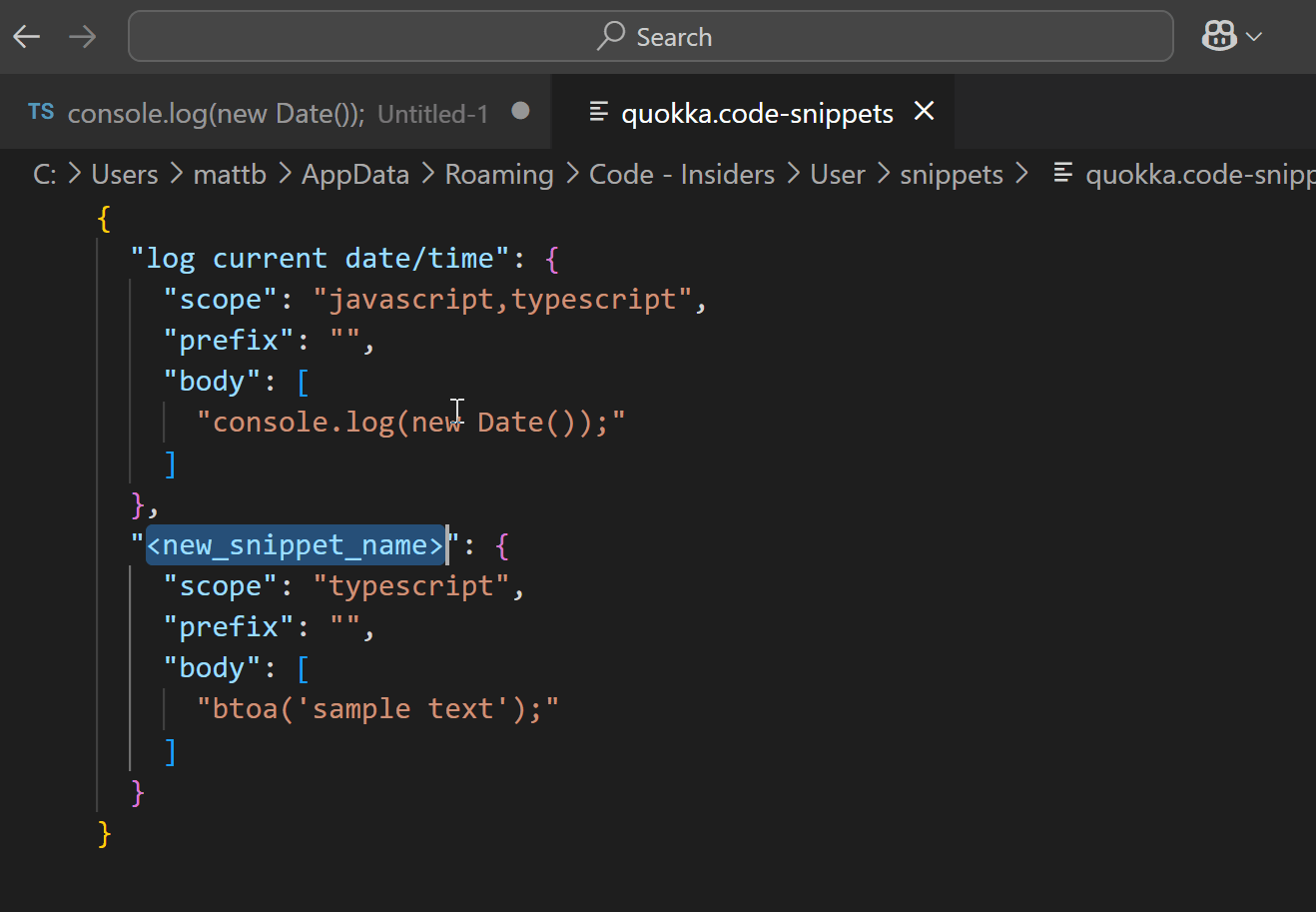Go forward with the right arrow
This screenshot has width=1316, height=912.
tap(83, 37)
